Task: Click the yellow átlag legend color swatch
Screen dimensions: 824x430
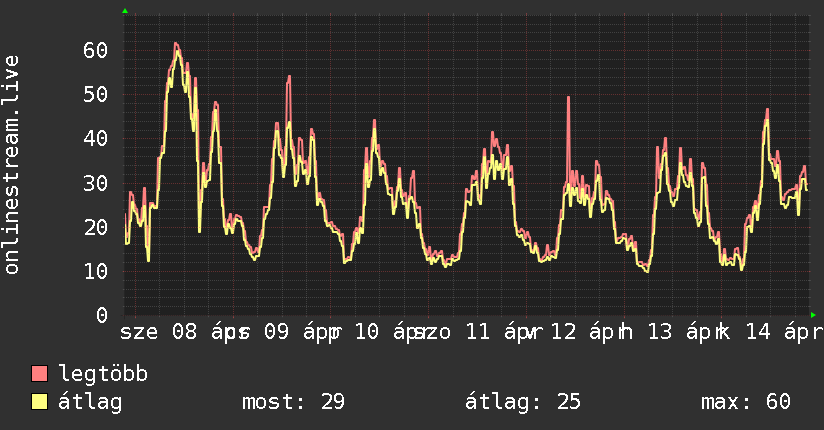Action: click(x=40, y=402)
